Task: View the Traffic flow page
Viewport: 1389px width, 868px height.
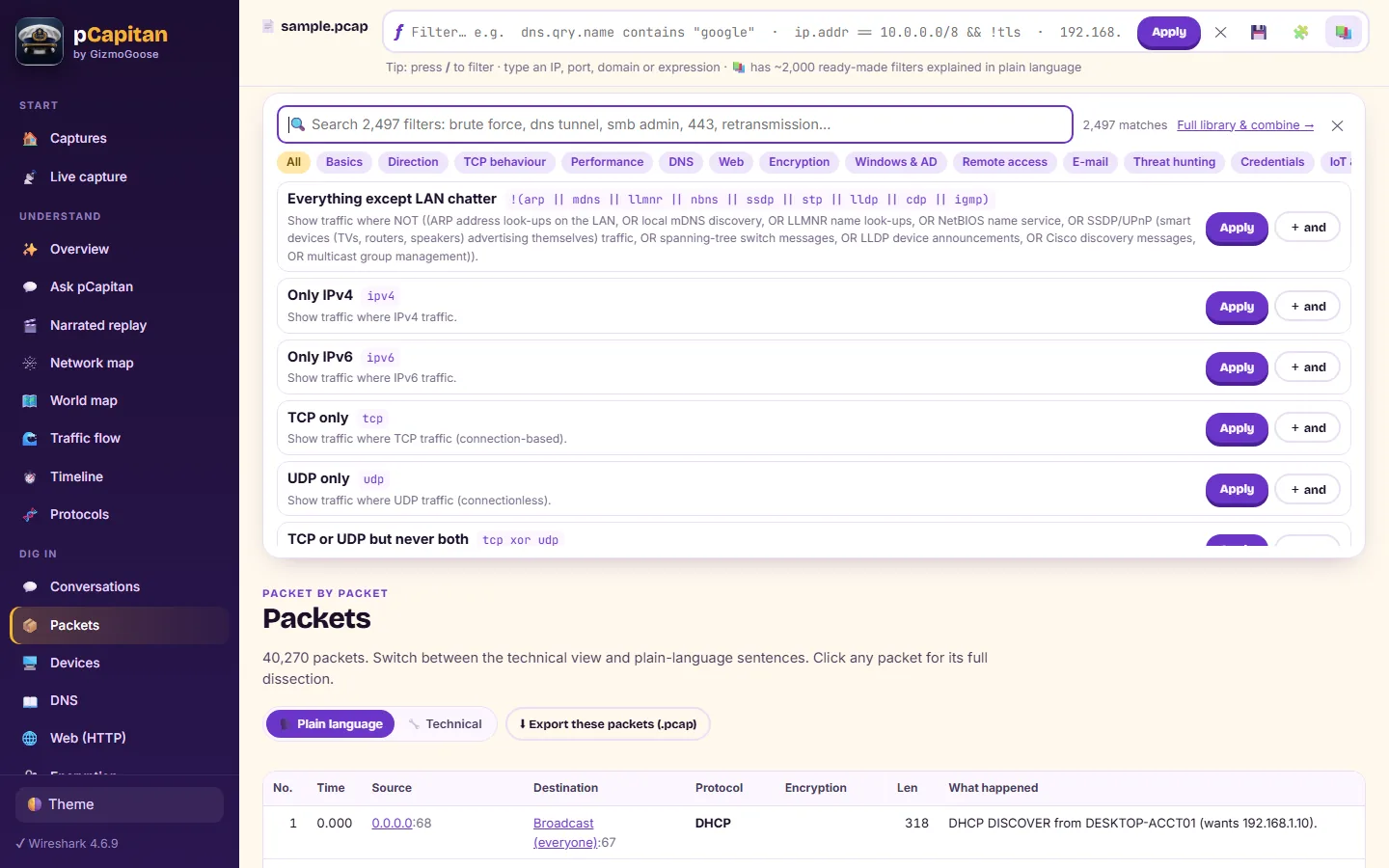Action: coord(120,438)
